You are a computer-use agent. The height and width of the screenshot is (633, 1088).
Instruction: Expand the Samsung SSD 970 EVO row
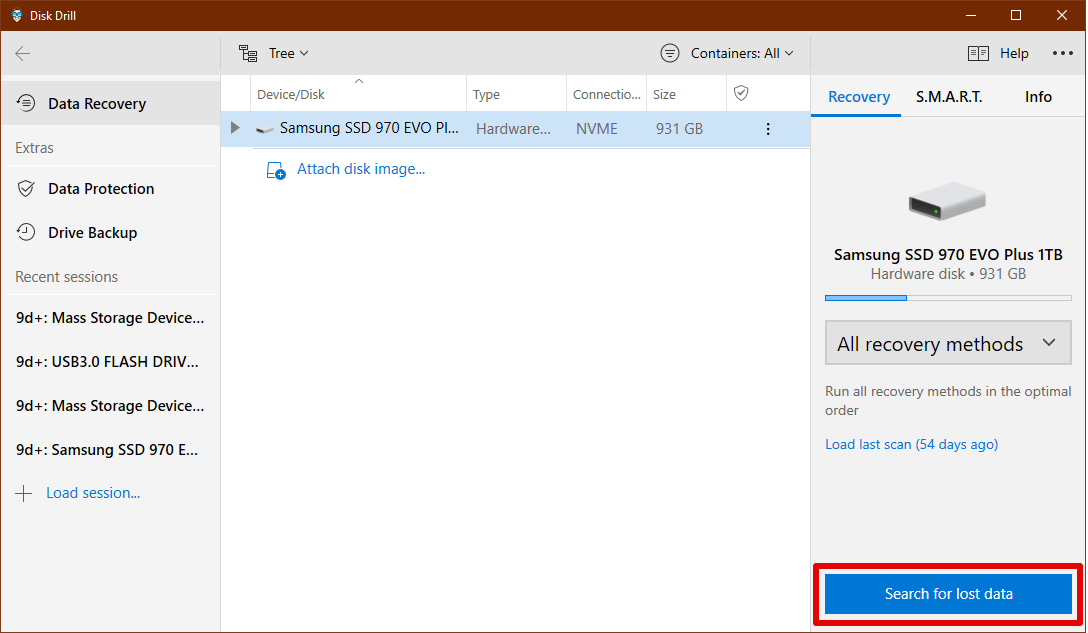click(234, 128)
